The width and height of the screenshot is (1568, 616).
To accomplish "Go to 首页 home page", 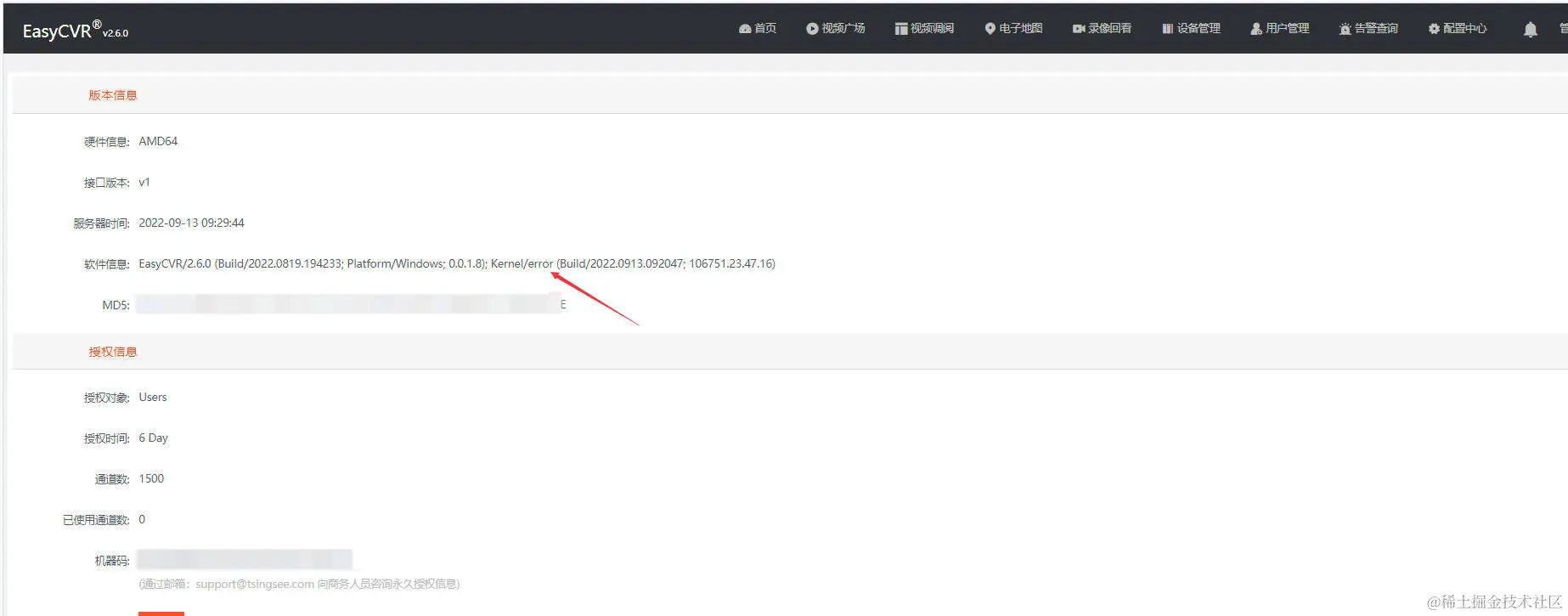I will 758,29.
